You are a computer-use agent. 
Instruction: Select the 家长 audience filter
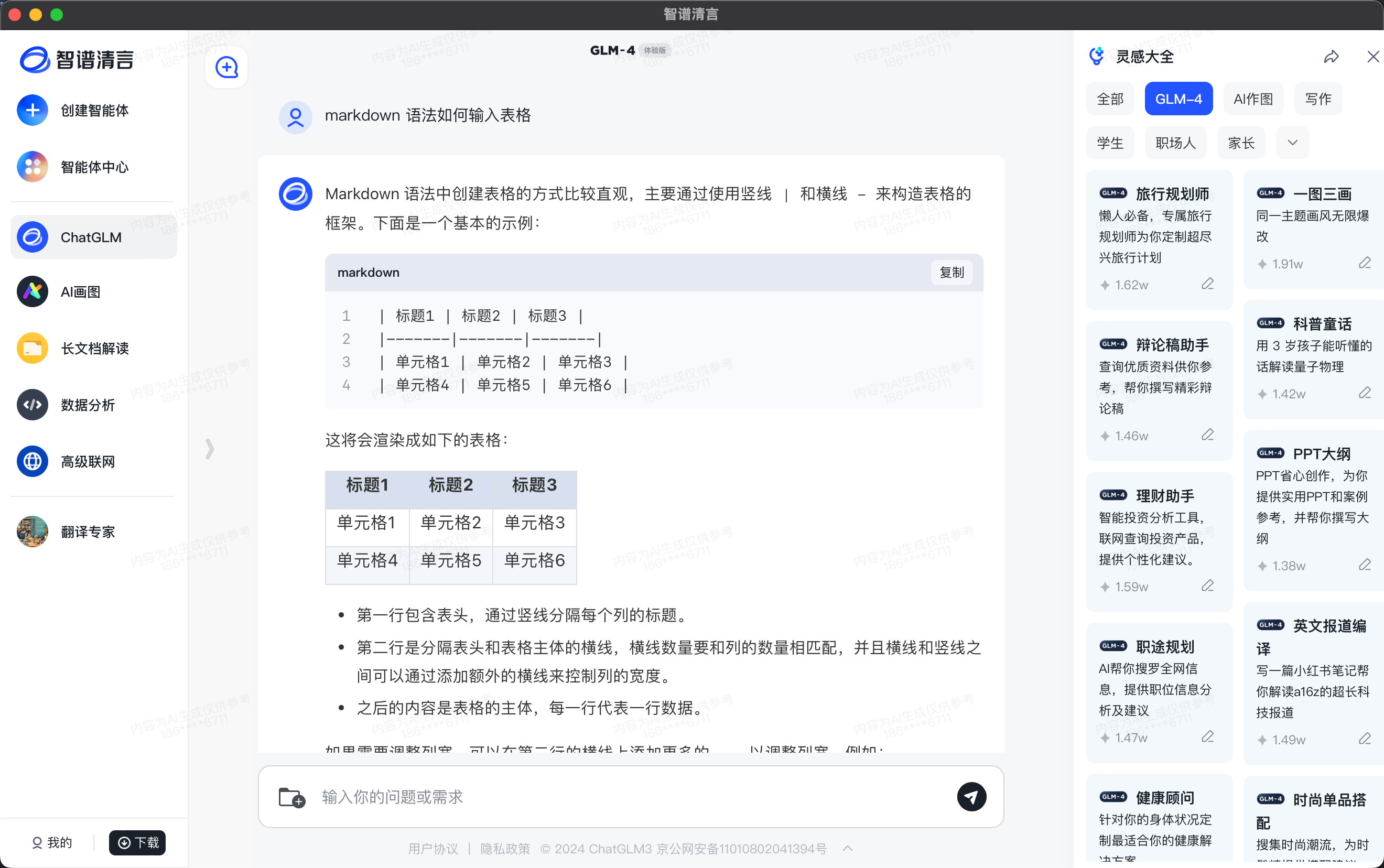click(1239, 142)
